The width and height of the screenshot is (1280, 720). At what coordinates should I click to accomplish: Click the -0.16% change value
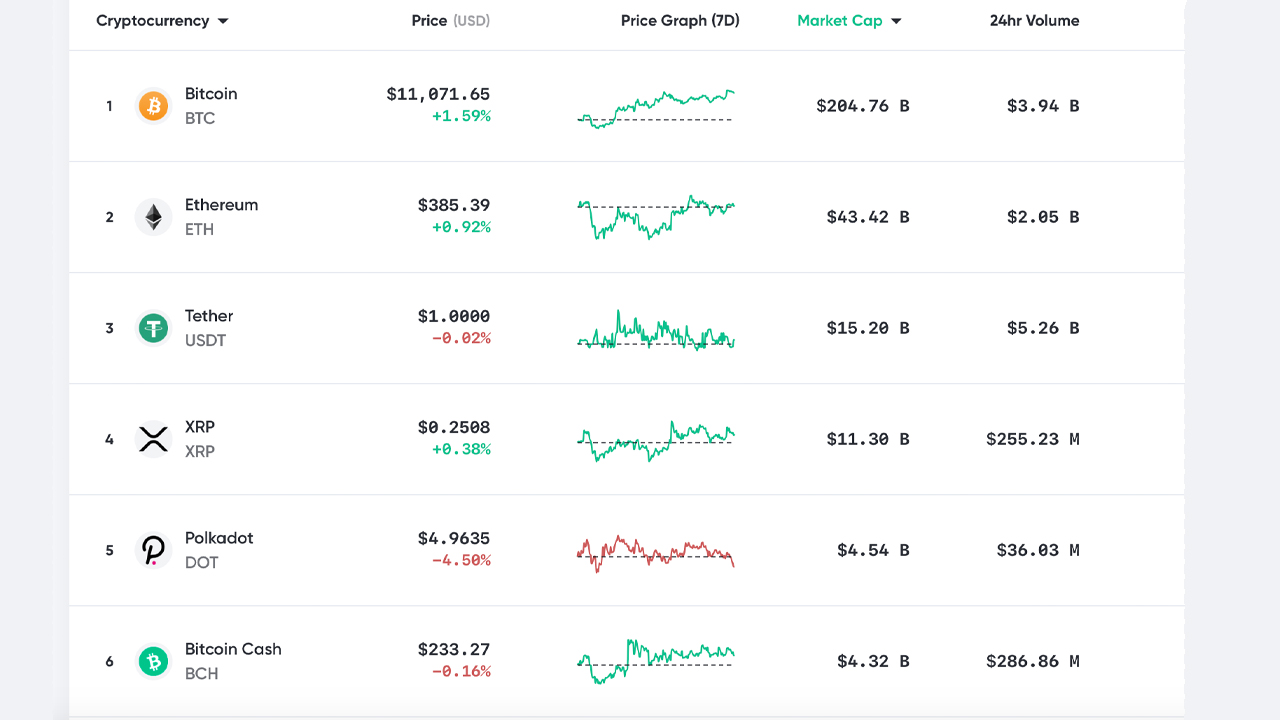[x=461, y=671]
